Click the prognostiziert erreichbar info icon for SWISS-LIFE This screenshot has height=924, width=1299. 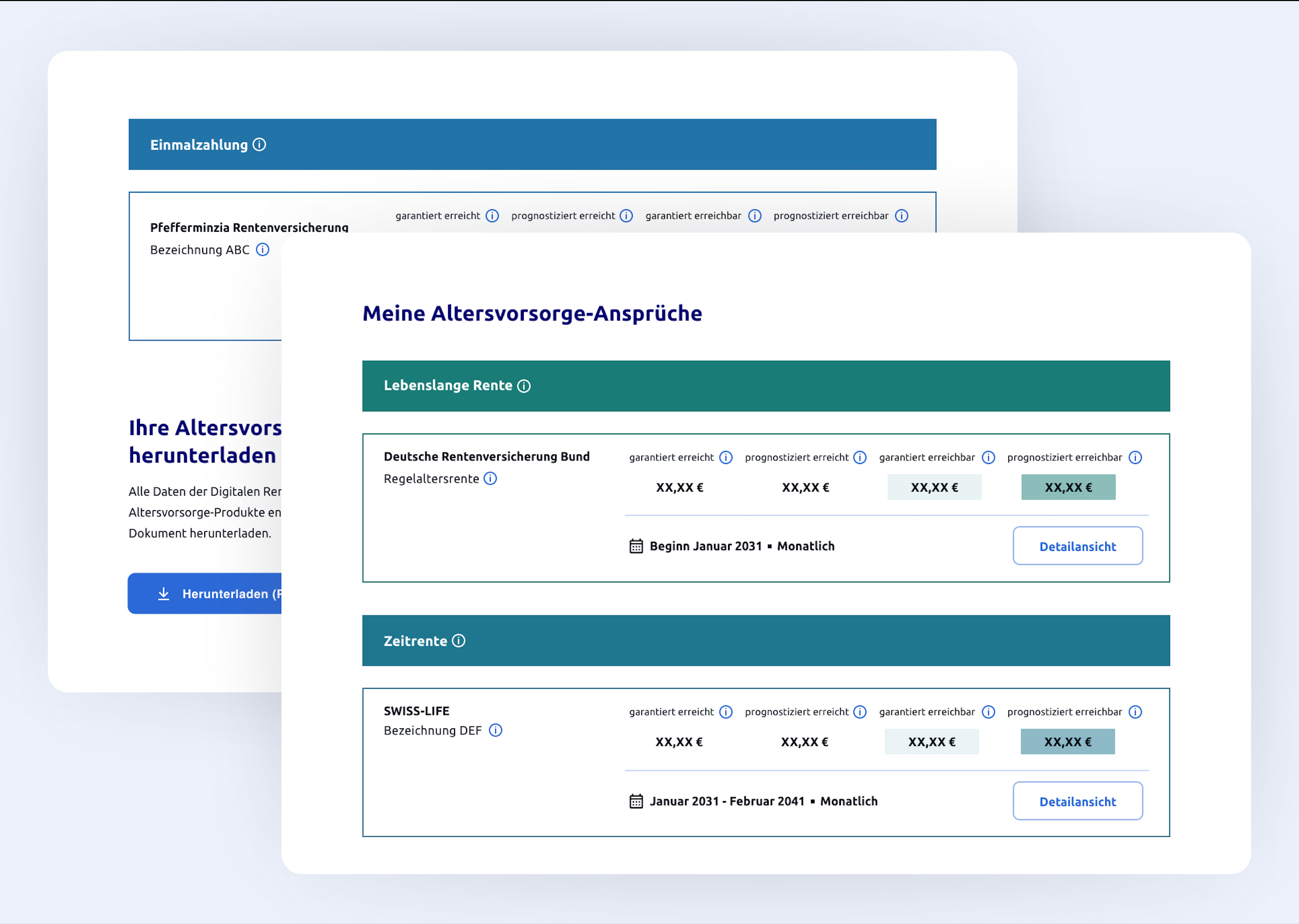pyautogui.click(x=1136, y=712)
